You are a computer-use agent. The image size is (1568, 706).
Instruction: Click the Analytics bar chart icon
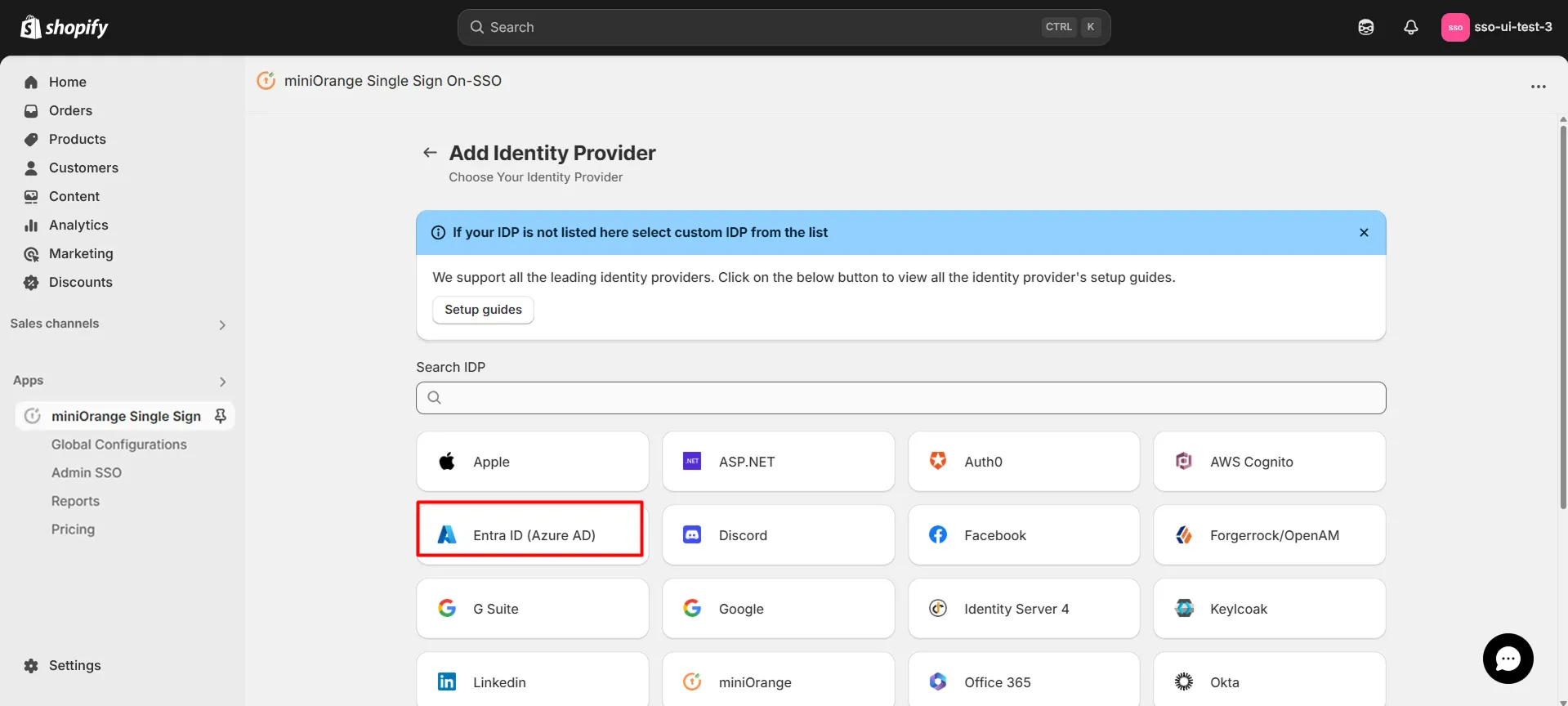coord(31,225)
